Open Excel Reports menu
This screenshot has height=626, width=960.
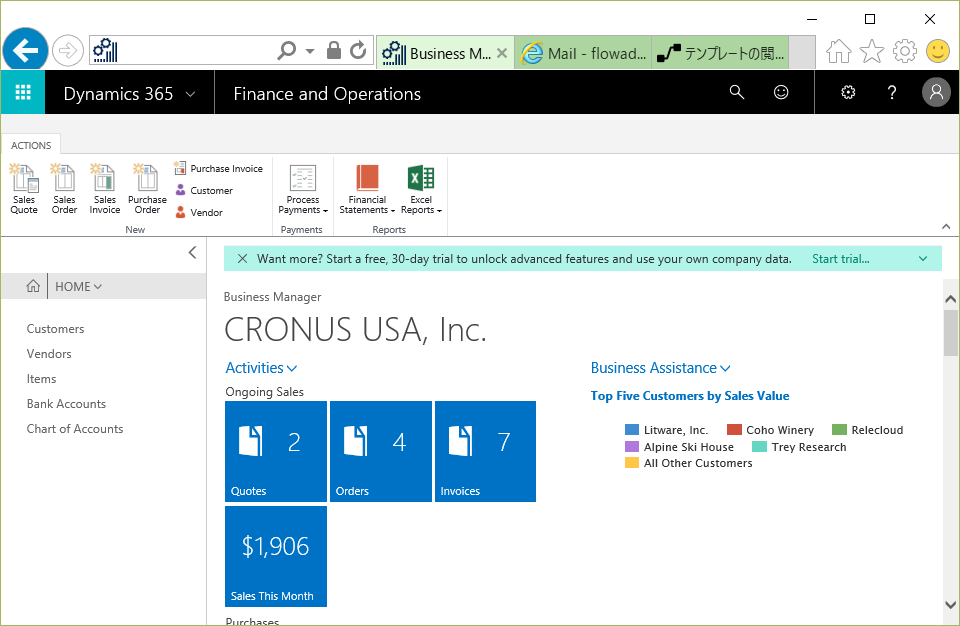point(421,190)
